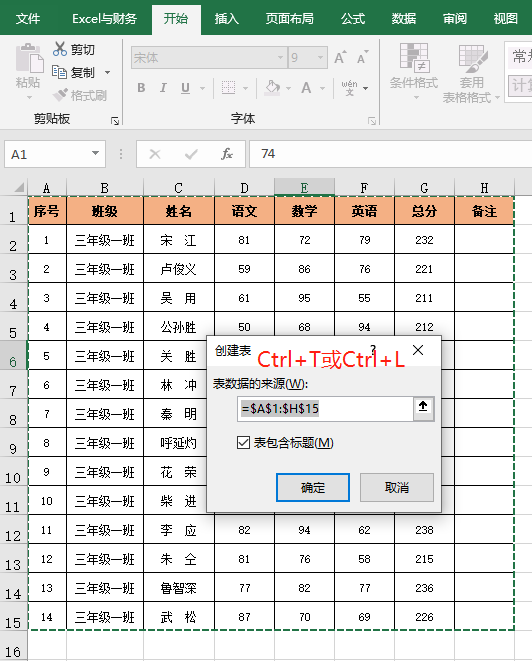This screenshot has width=532, height=661.
Task: Open the clipboard group dialog launcher
Action: pyautogui.click(x=115, y=121)
